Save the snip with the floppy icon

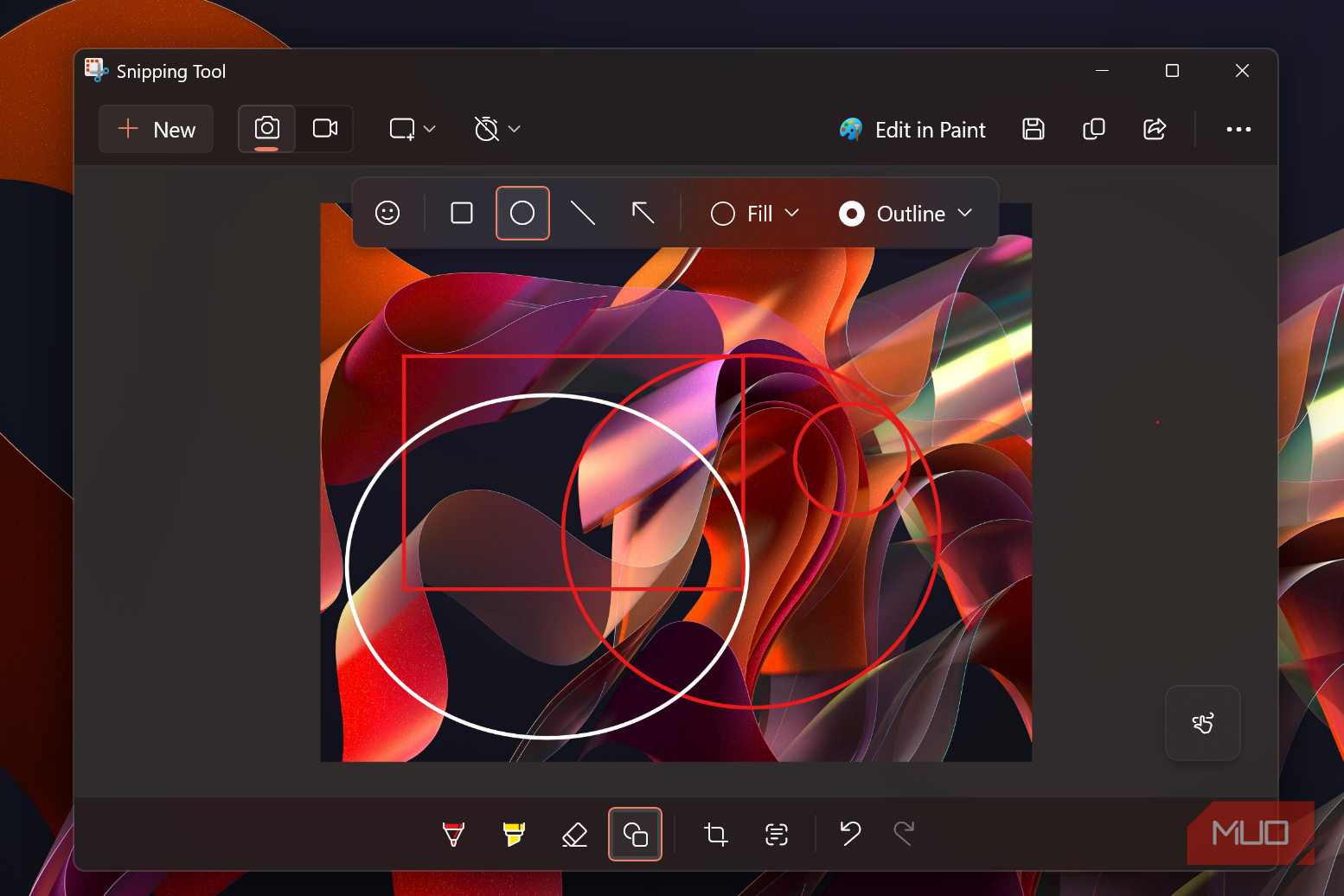pos(1034,129)
